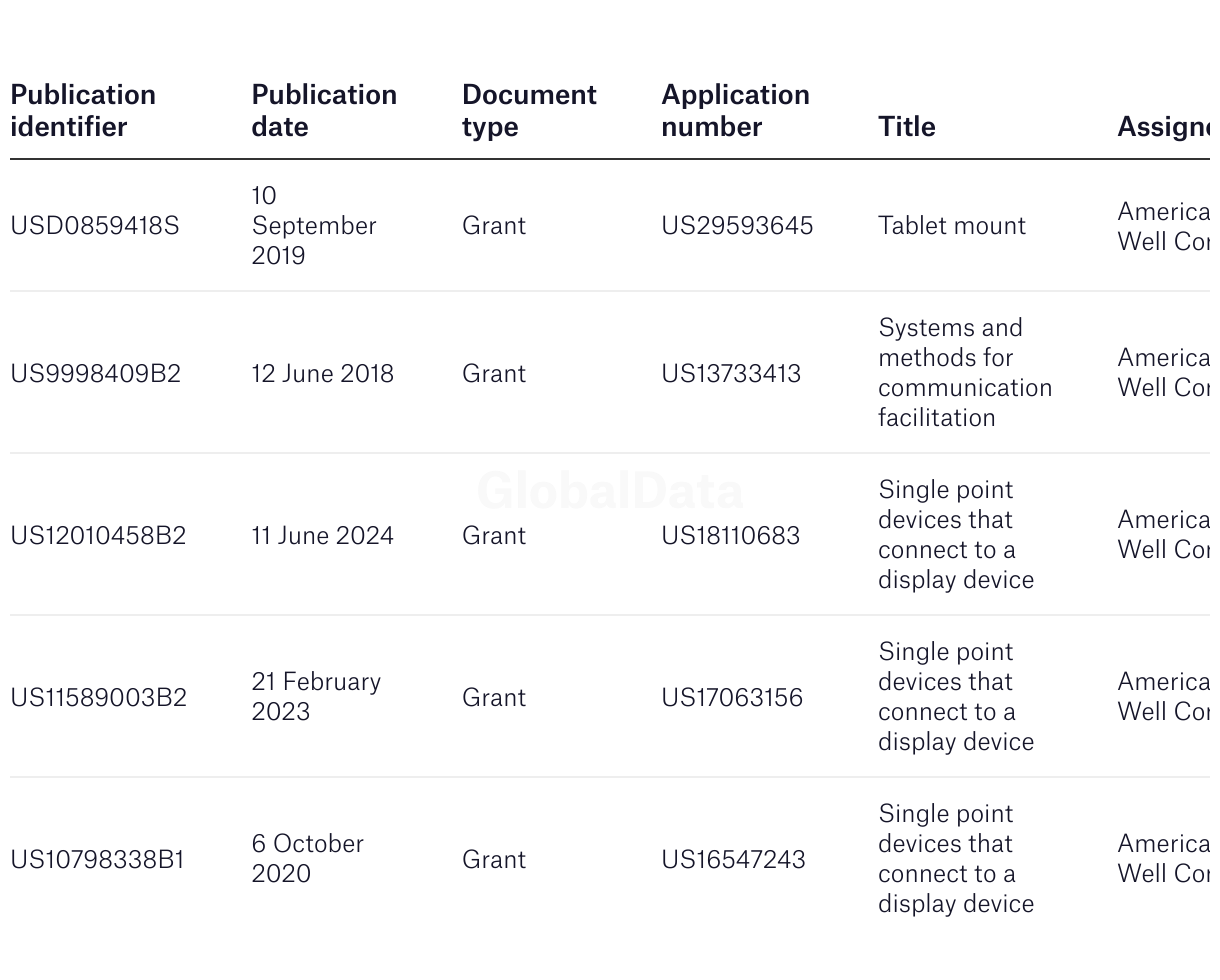The height and width of the screenshot is (980, 1220).
Task: Click the 11 June 2024 date cell
Action: [322, 536]
